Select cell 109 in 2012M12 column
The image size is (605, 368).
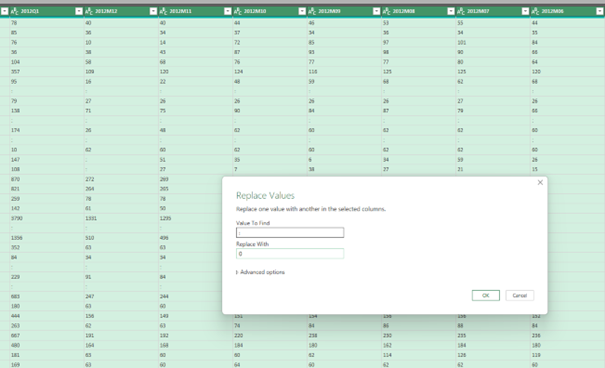click(121, 72)
